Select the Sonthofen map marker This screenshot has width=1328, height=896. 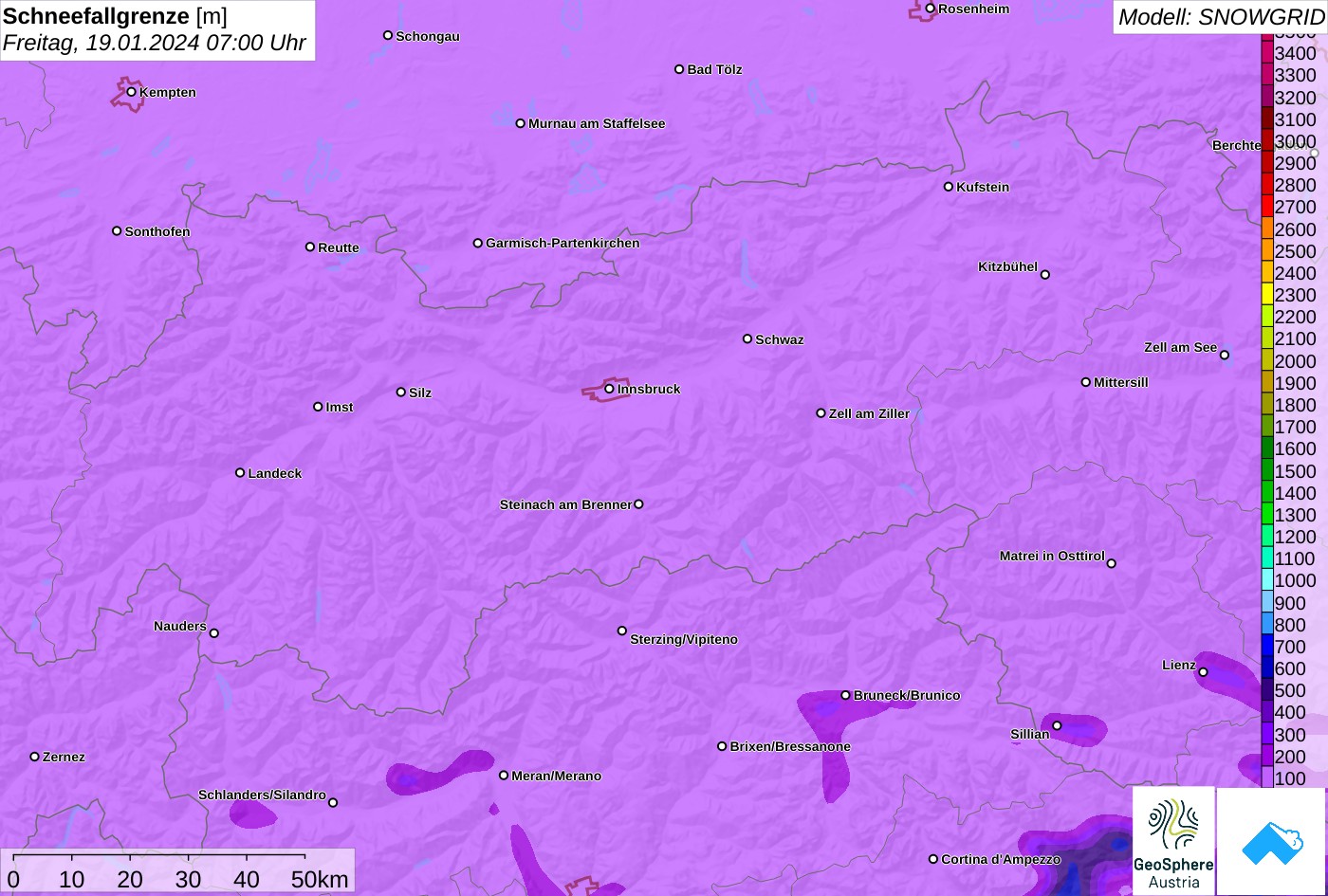tap(117, 231)
